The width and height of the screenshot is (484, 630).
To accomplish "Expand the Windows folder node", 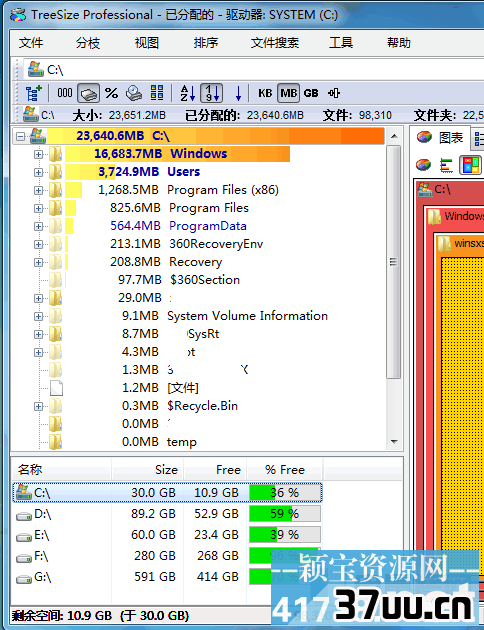I will click(38, 154).
